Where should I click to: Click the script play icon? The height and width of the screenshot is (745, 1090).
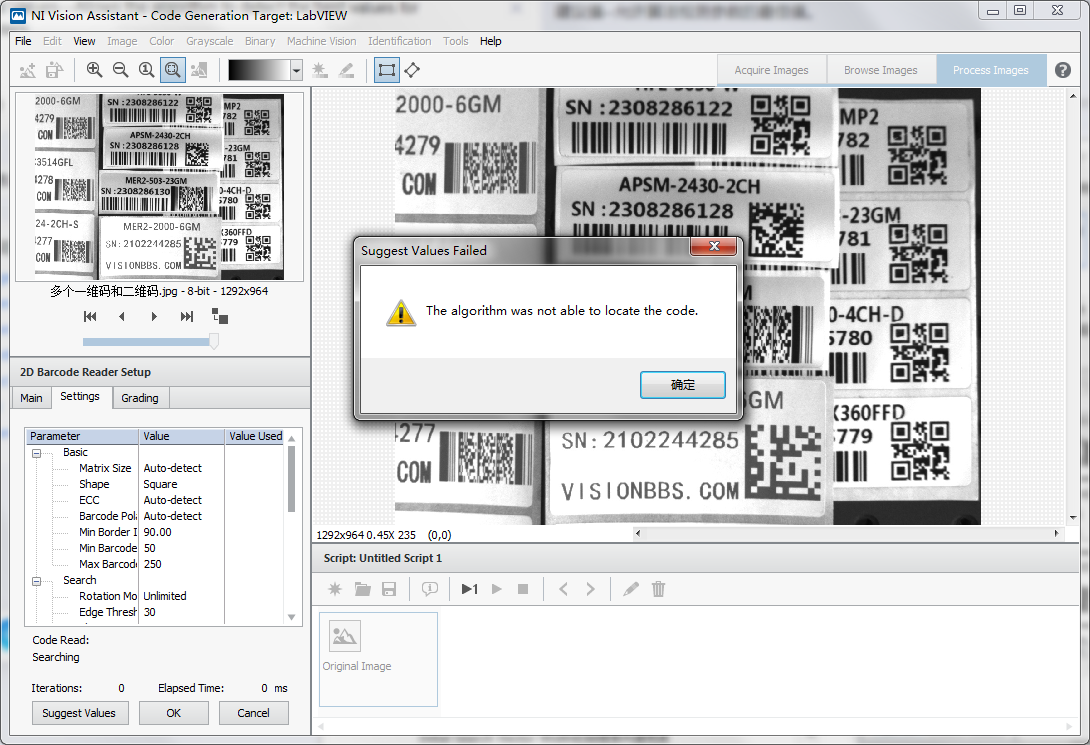[x=496, y=589]
